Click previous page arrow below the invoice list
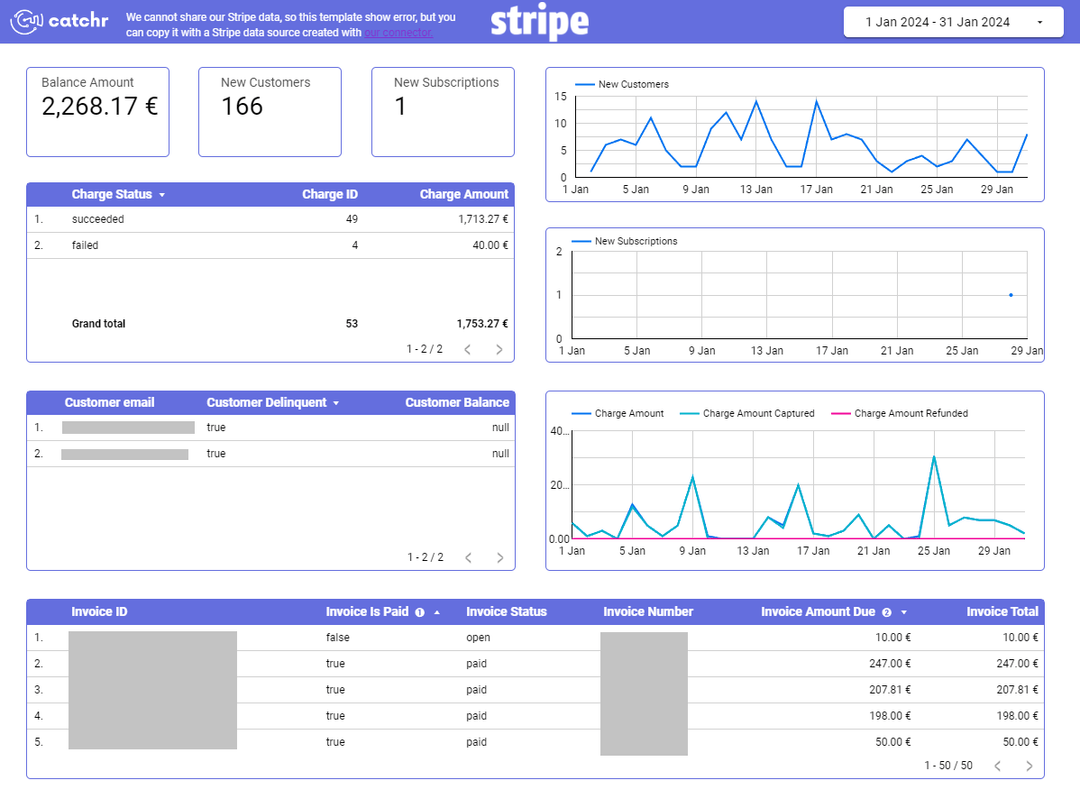1080x810 pixels. click(997, 765)
